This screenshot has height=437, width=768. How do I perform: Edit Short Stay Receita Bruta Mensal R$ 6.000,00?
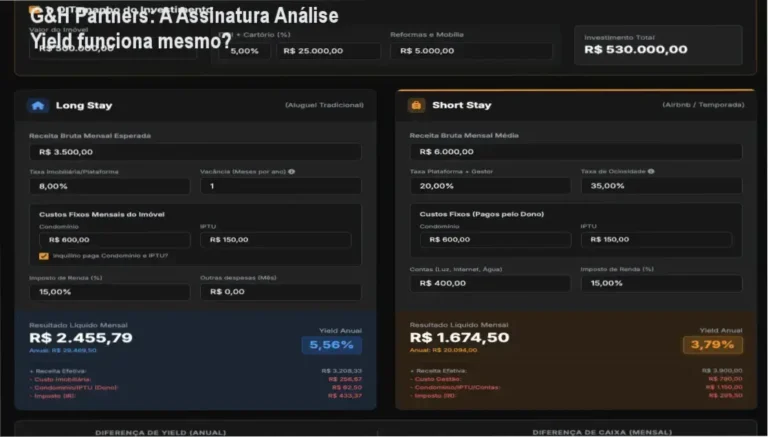pyautogui.click(x=576, y=151)
